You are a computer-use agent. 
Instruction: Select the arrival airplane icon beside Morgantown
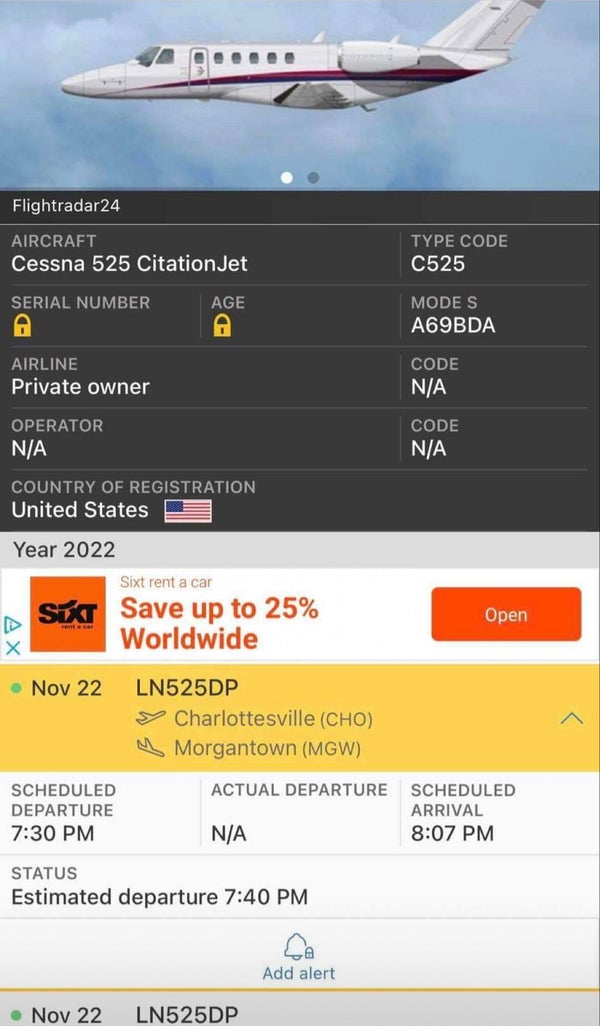click(x=152, y=750)
